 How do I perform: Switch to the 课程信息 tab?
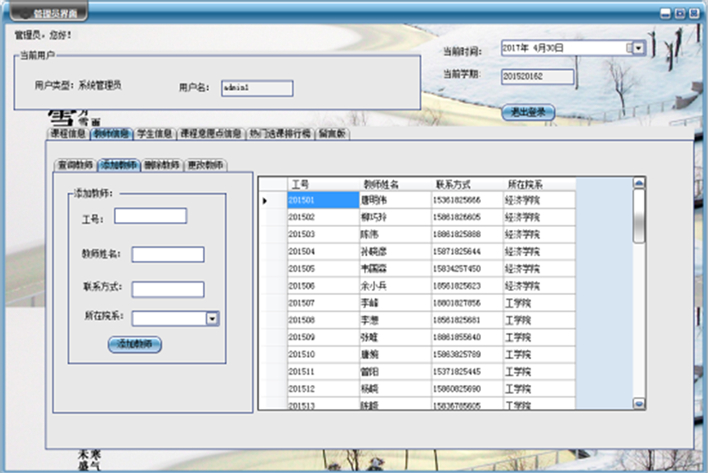click(67, 133)
